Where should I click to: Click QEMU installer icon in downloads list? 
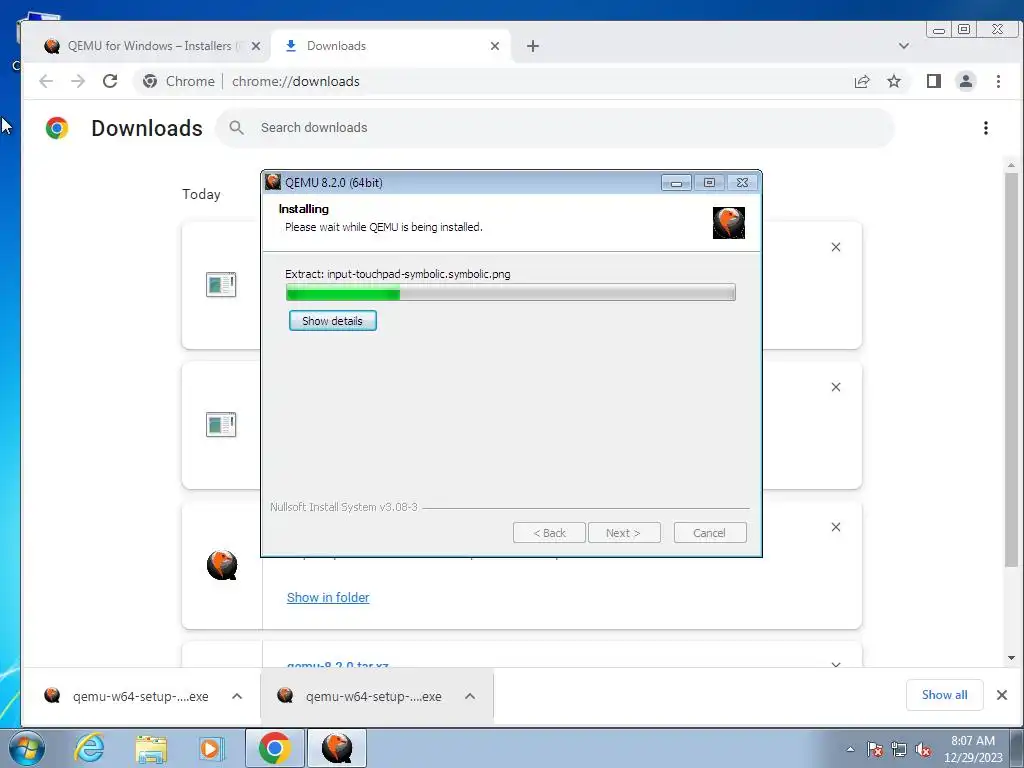222,565
